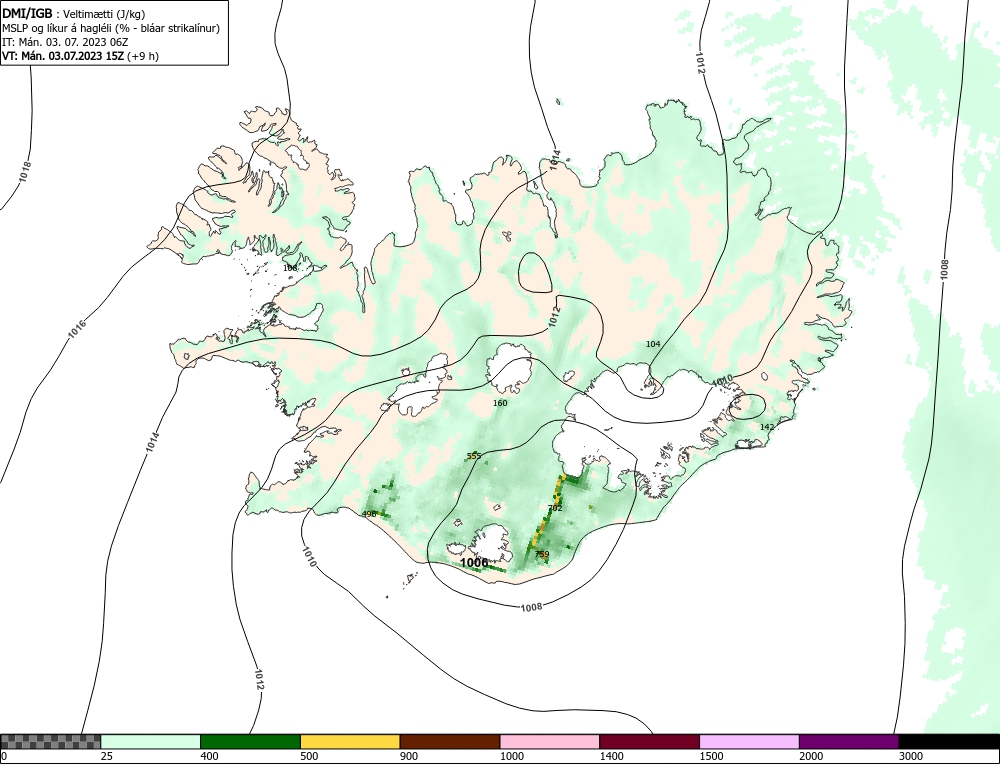The height and width of the screenshot is (764, 1000).
Task: Pick the dark green 400–500 legend swatch
Action: coord(250,741)
